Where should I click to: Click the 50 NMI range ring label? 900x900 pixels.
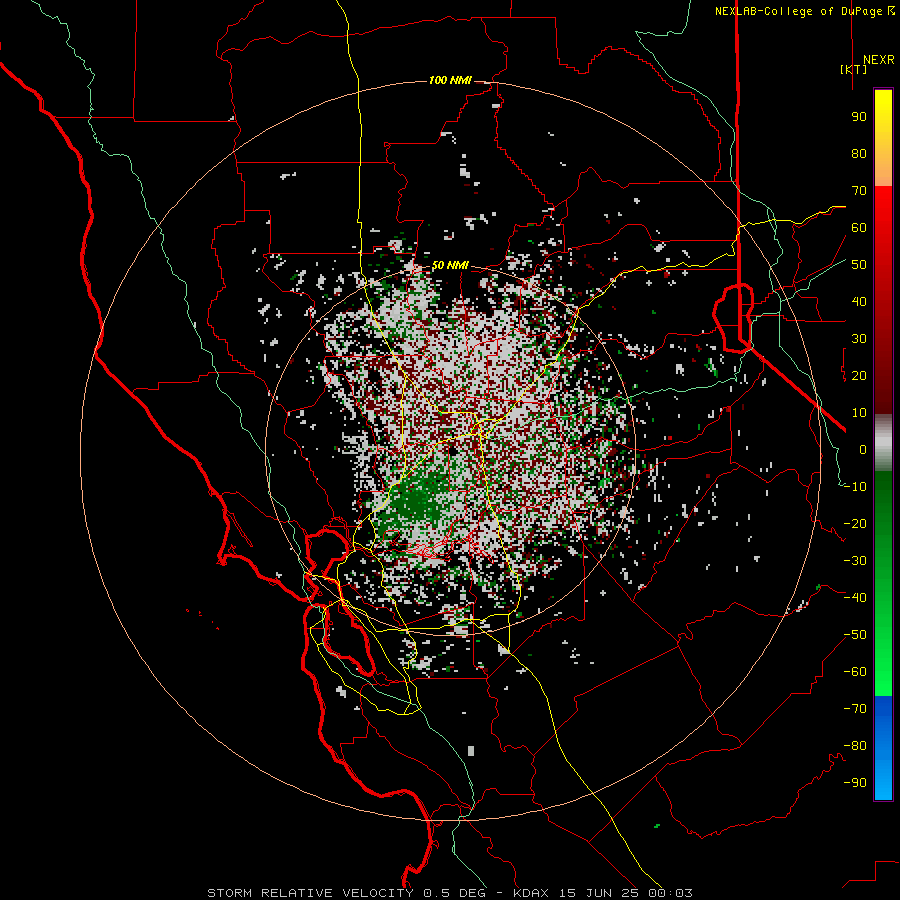(x=450, y=265)
